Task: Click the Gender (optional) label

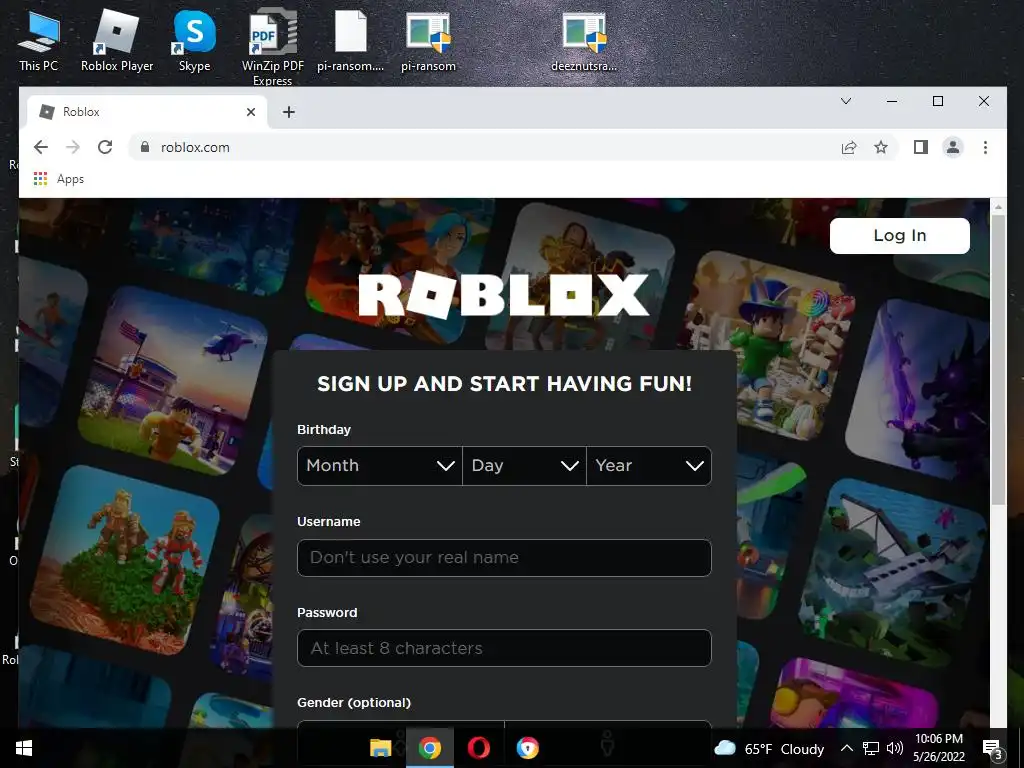Action: [x=354, y=703]
